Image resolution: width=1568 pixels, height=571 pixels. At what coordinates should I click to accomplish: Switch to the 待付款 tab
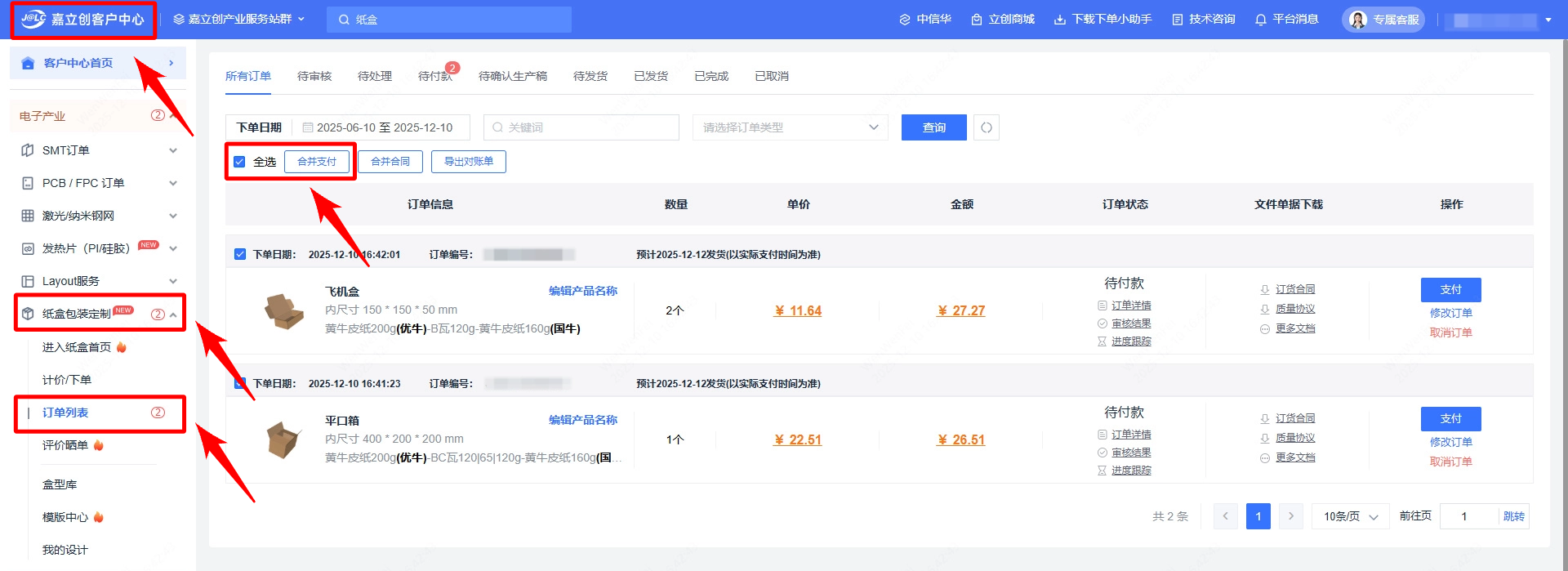(x=434, y=76)
